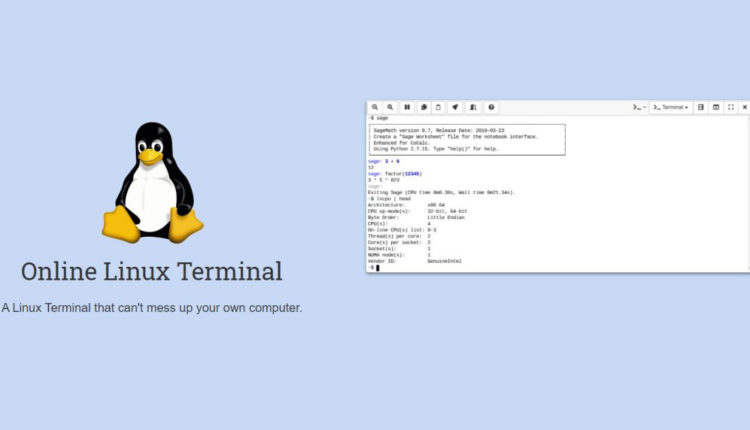
Task: Click the zoom out magnifier icon
Action: pos(375,107)
